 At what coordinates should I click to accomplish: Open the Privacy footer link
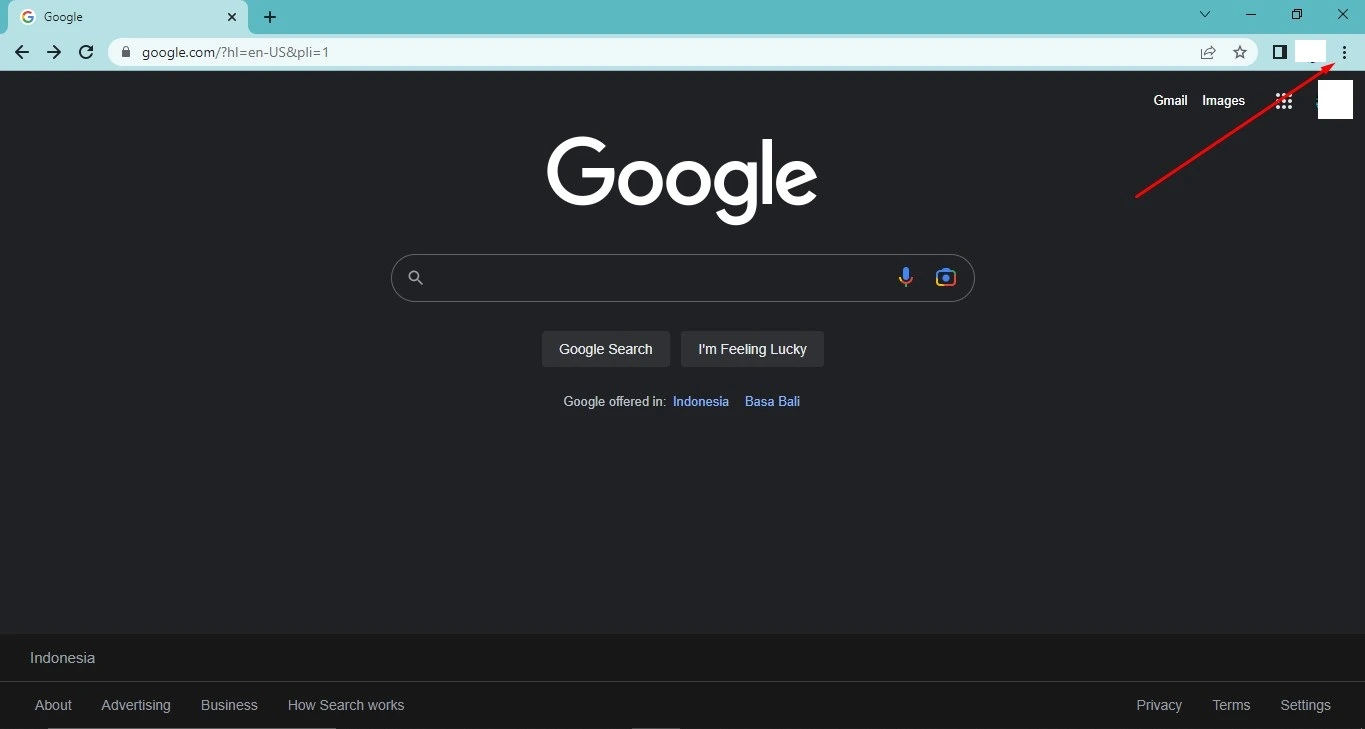(1159, 705)
